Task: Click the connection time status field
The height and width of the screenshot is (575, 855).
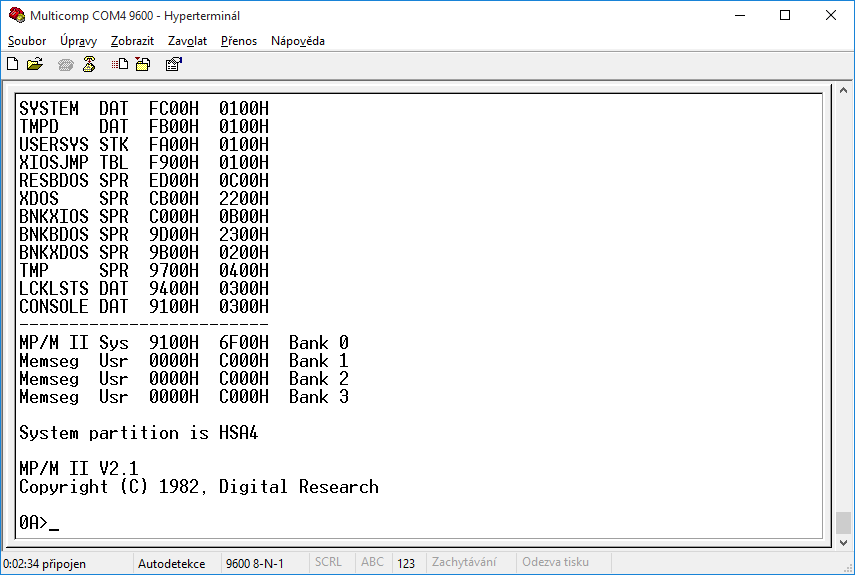Action: coord(44,563)
